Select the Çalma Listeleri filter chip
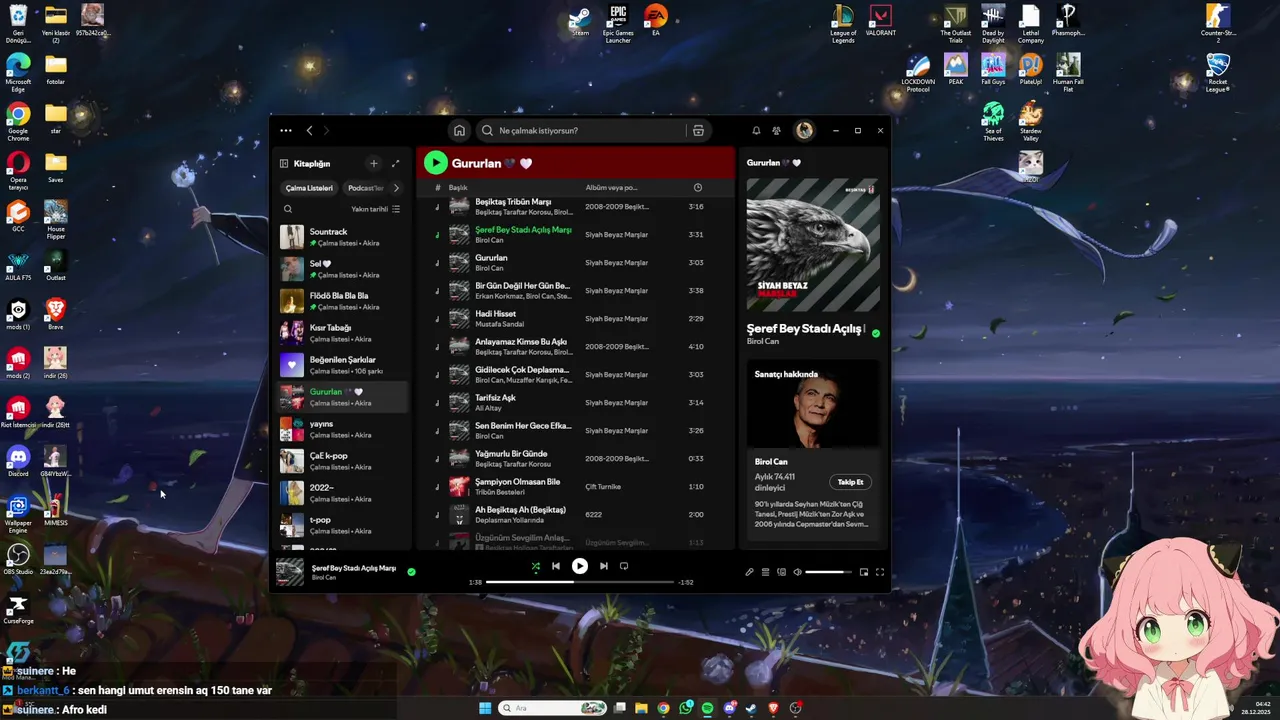1280x720 pixels. (309, 188)
